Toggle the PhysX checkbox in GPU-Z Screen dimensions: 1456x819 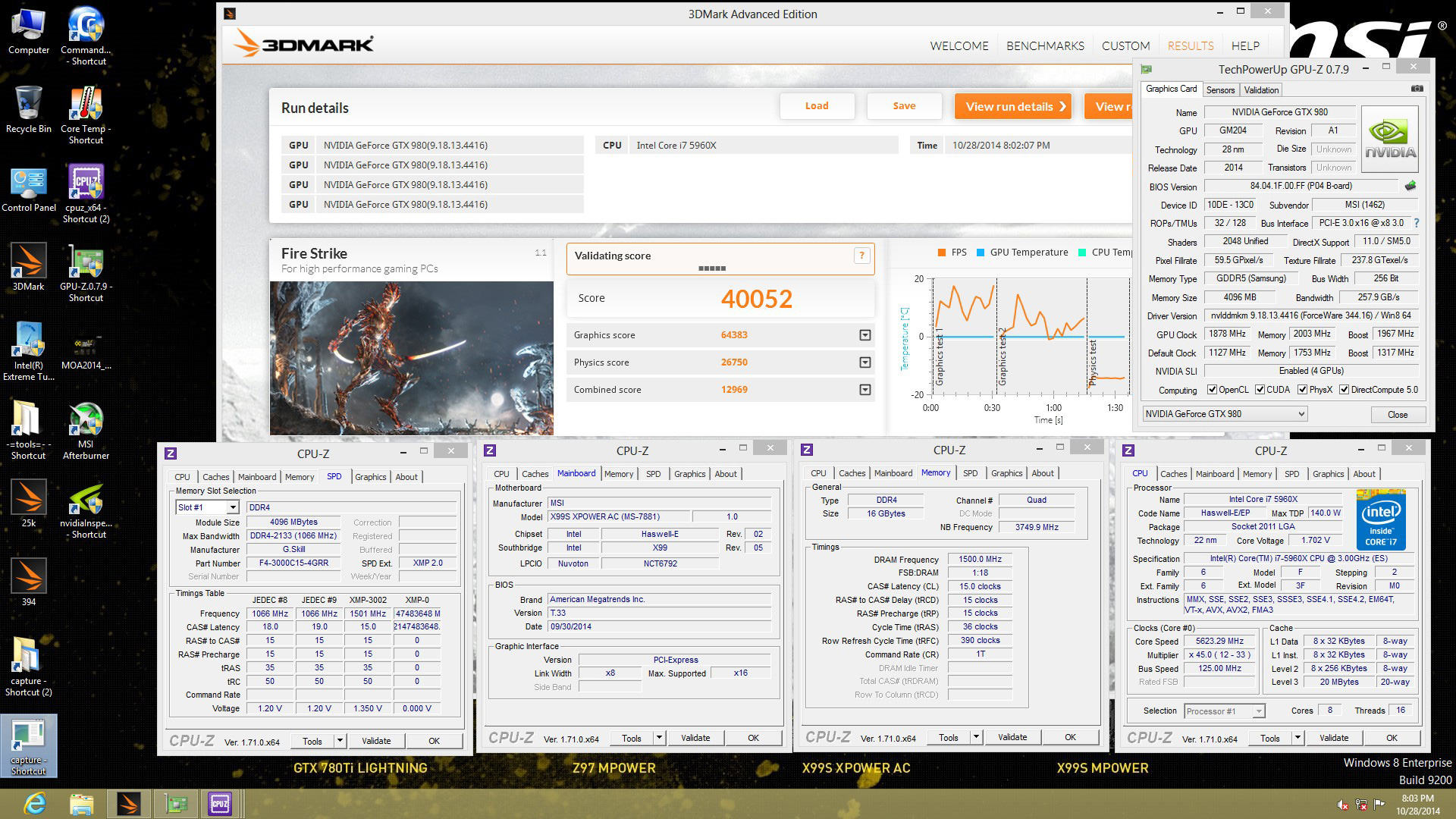[x=1302, y=390]
